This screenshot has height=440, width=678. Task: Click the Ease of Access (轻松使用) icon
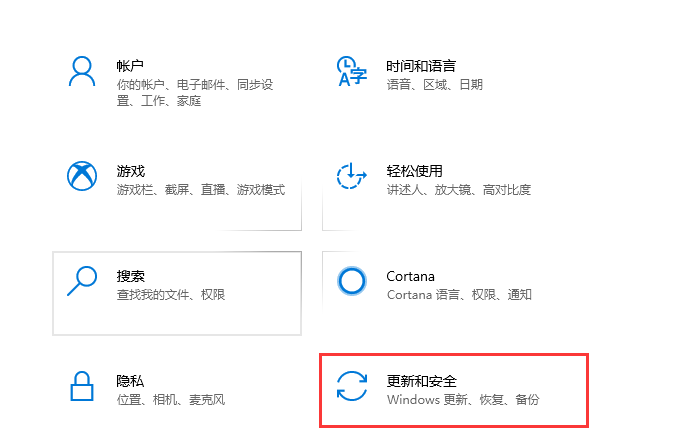tap(351, 176)
